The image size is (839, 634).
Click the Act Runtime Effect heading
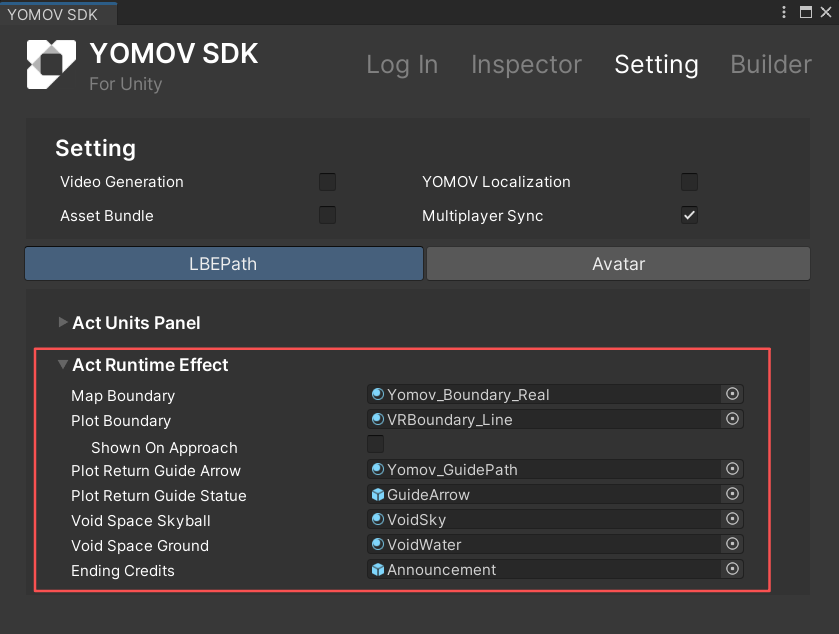coord(150,365)
